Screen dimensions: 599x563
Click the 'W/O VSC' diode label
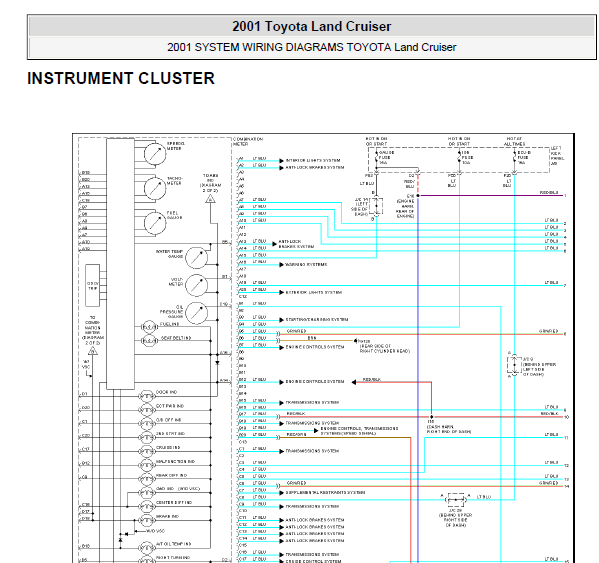(x=156, y=531)
